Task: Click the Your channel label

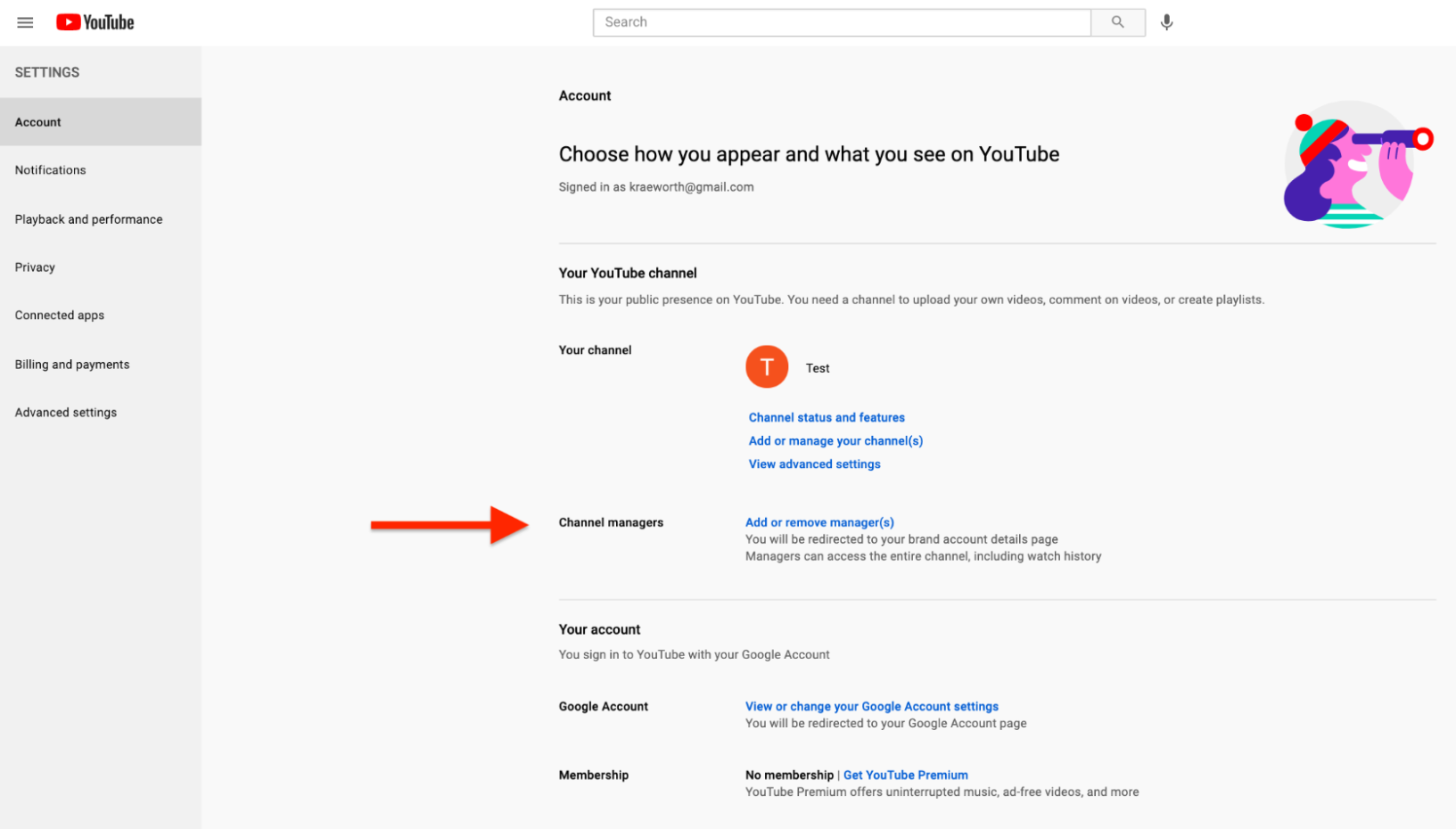Action: [595, 350]
